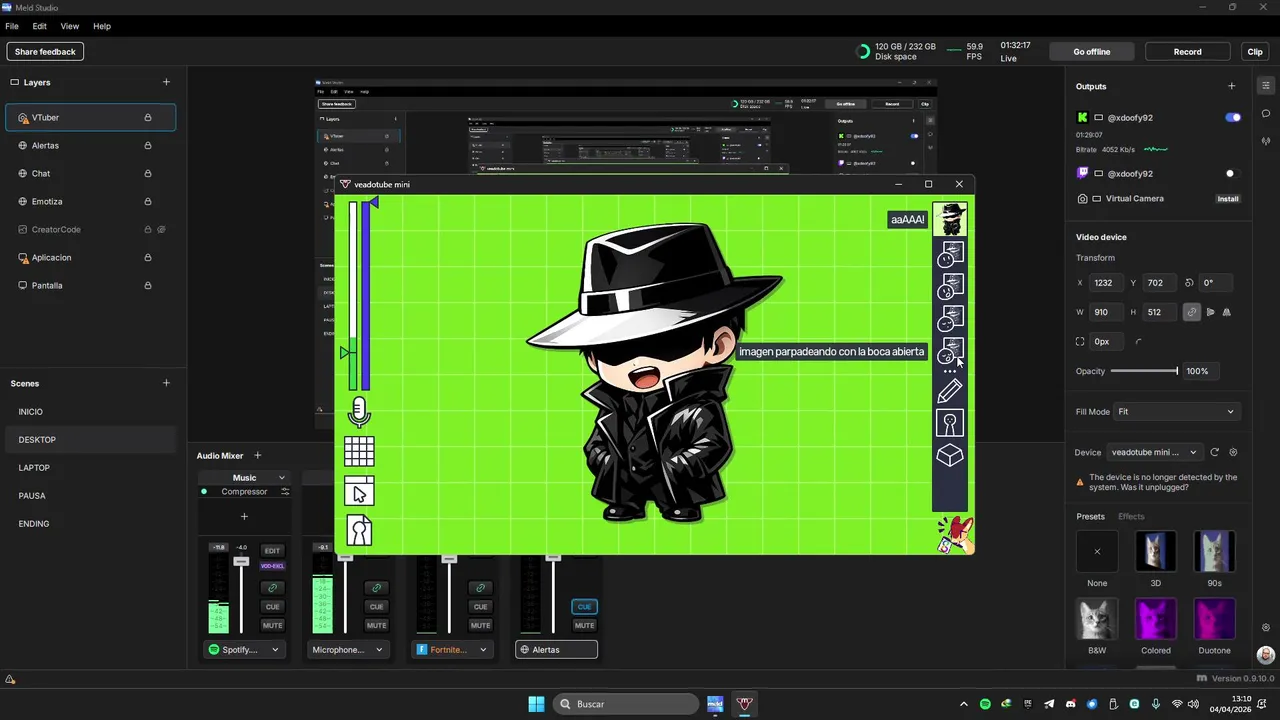Image resolution: width=1280 pixels, height=720 pixels.
Task: Click EDIT on the Spotify channel
Action: point(272,551)
